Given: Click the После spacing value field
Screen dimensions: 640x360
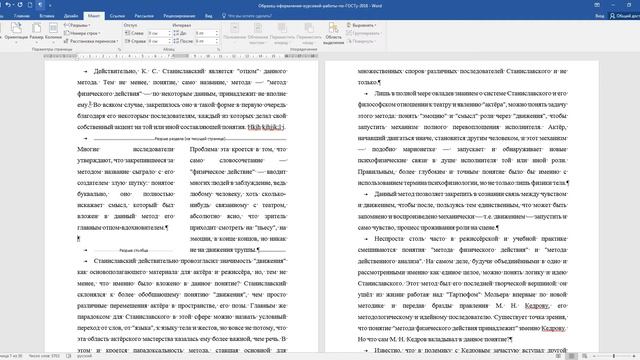Looking at the screenshot, I should tap(204, 41).
